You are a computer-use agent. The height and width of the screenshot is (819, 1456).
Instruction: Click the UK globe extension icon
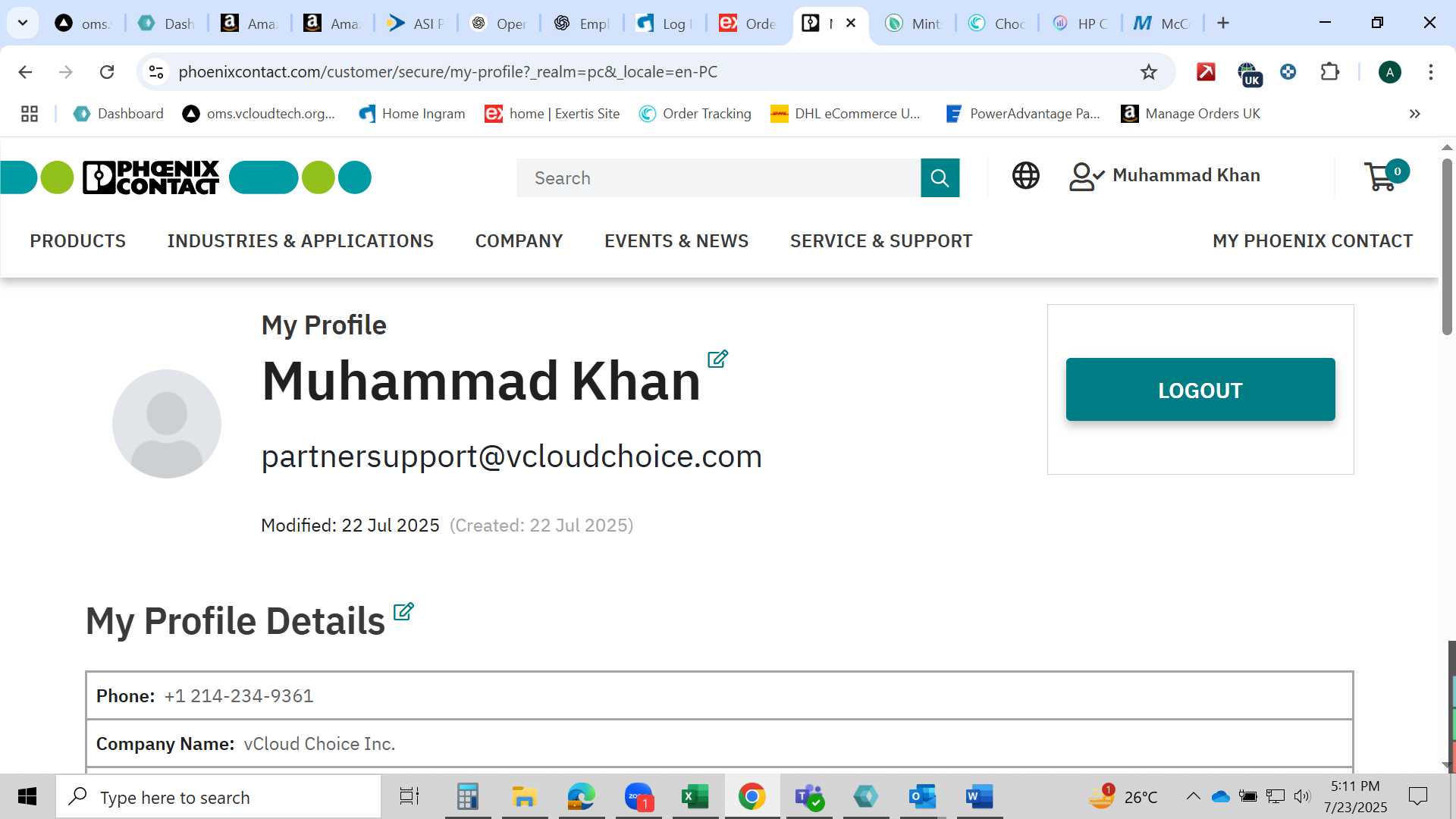tap(1249, 74)
